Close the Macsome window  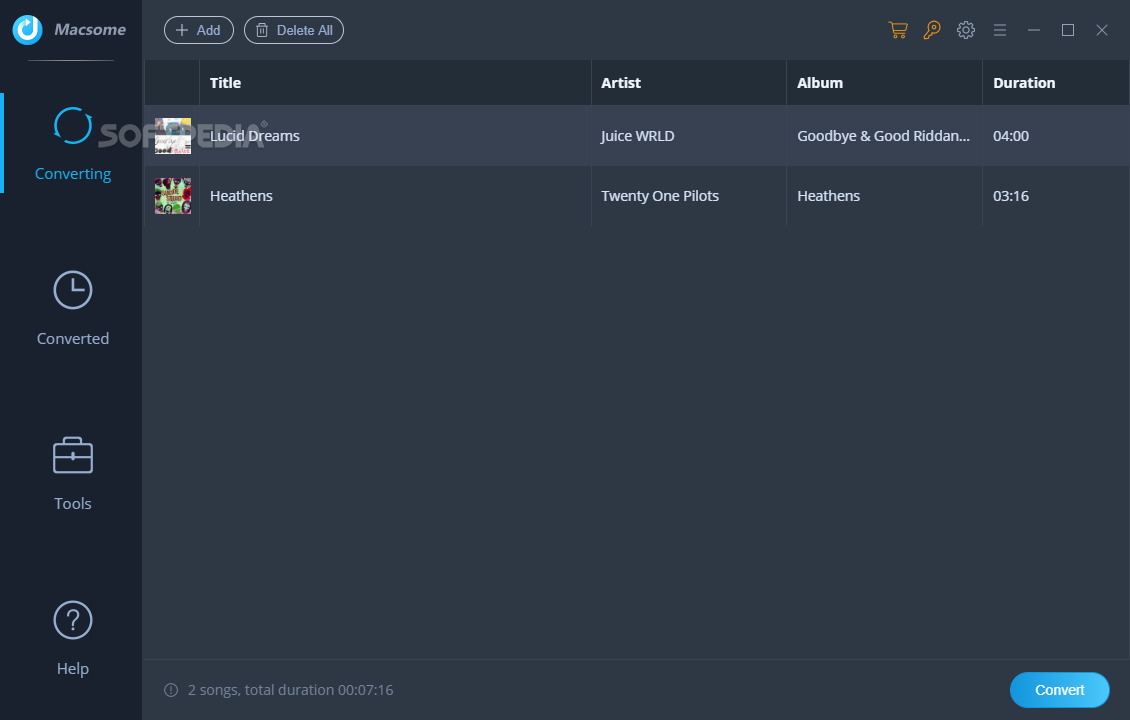click(1102, 30)
